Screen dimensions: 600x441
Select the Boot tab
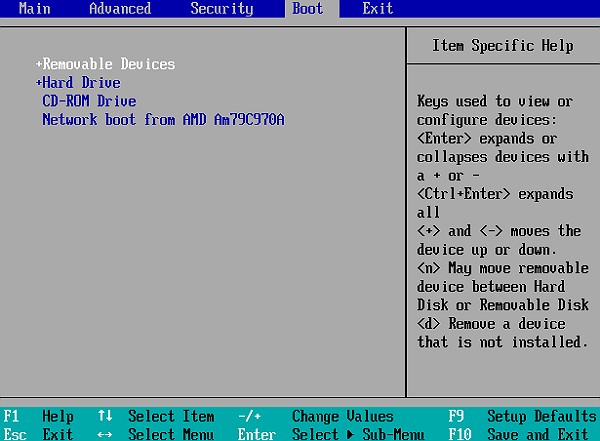(307, 8)
